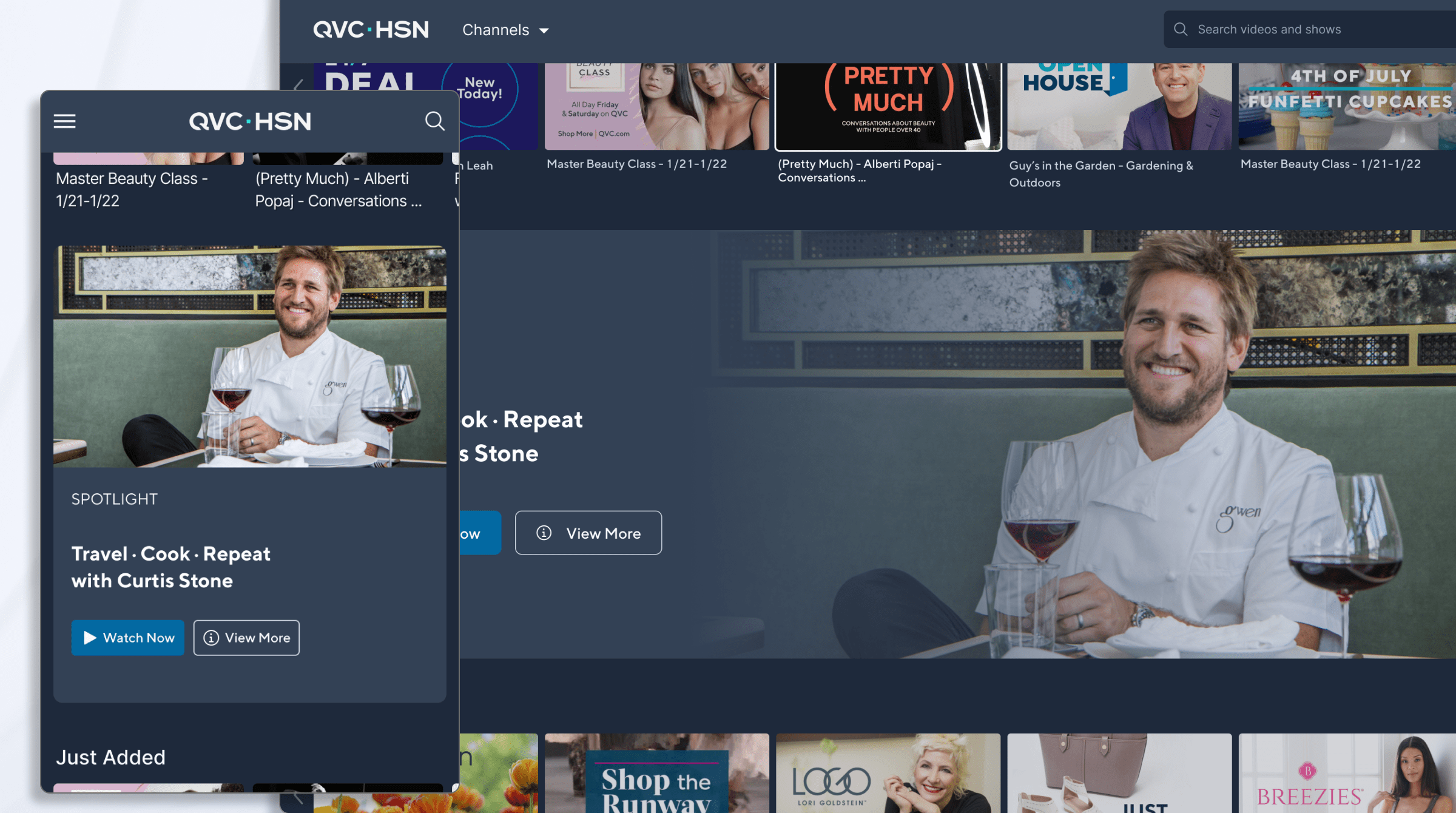Viewport: 1456px width, 813px height.
Task: Click desktop Pretty Much - Alberti Popaj title
Action: (x=860, y=170)
